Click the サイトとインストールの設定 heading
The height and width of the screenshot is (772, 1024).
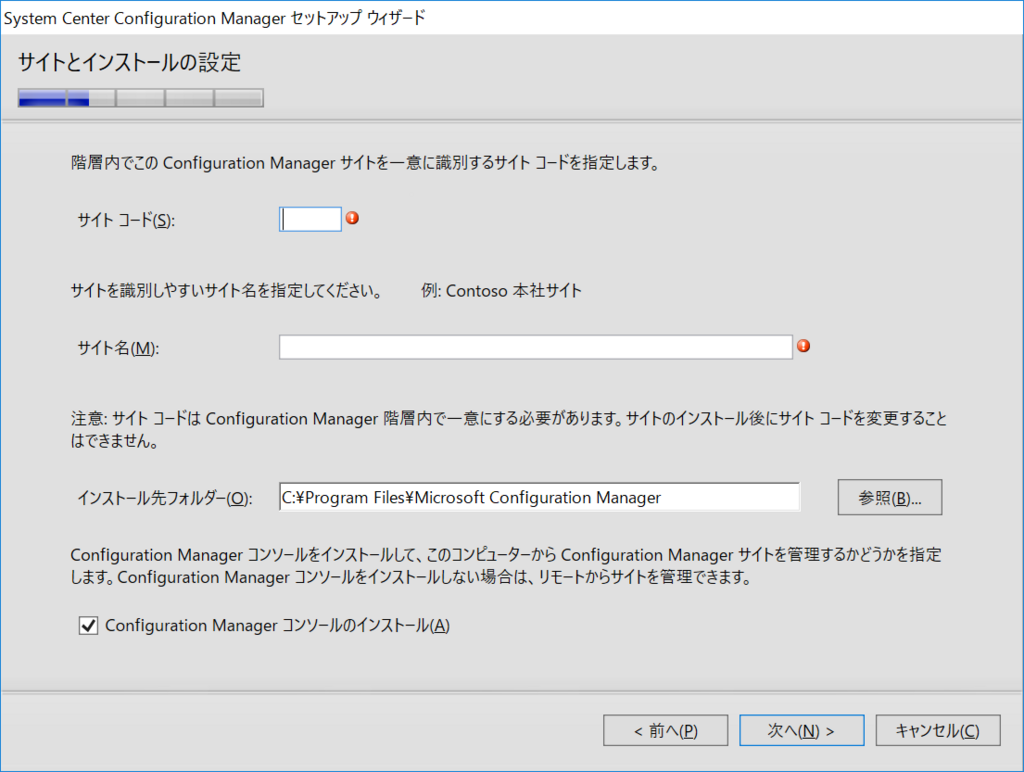pos(129,63)
